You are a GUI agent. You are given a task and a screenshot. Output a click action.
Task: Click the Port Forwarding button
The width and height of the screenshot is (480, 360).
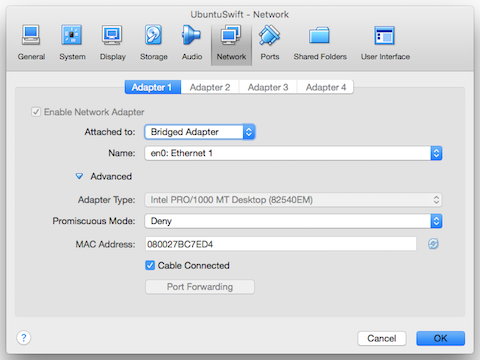[x=200, y=287]
